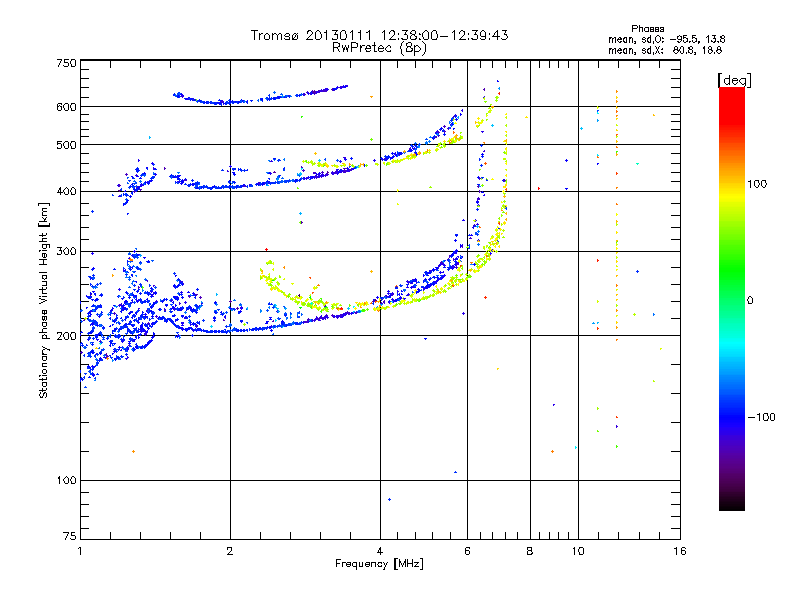Click the y-axis tick label '300'
This screenshot has width=800, height=600.
tap(66, 252)
